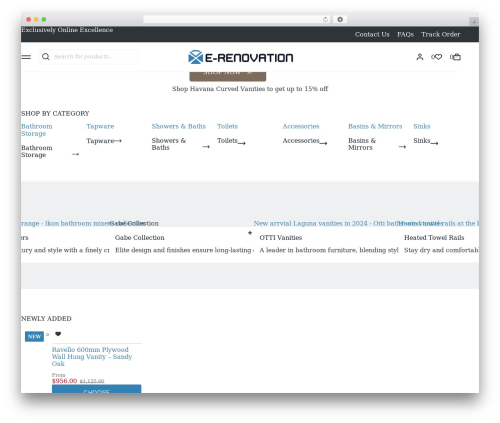500x423 pixels.
Task: Click the black Tapware label
Action: point(100,141)
